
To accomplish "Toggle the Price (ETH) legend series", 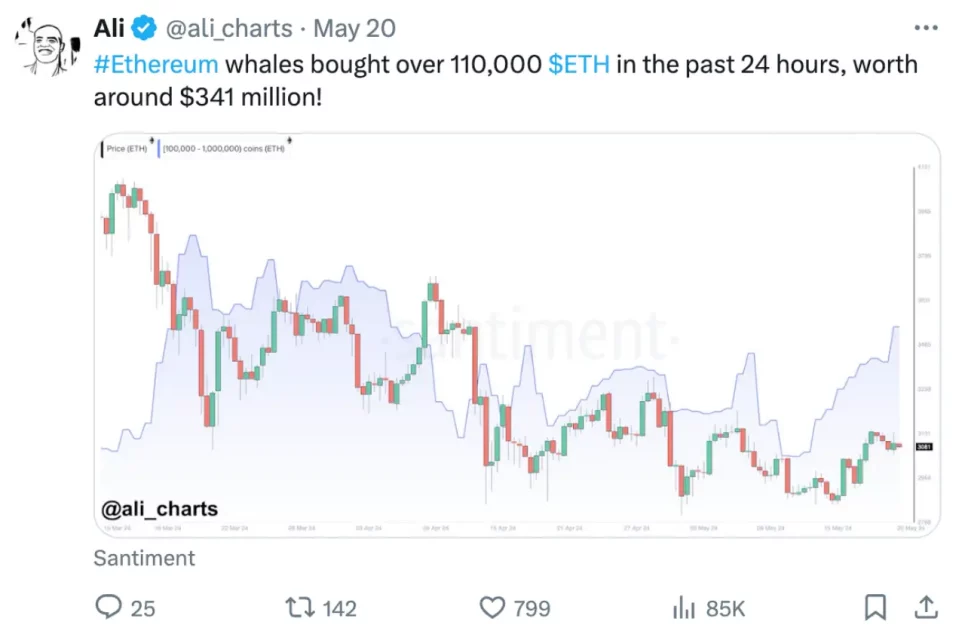I will (126, 146).
